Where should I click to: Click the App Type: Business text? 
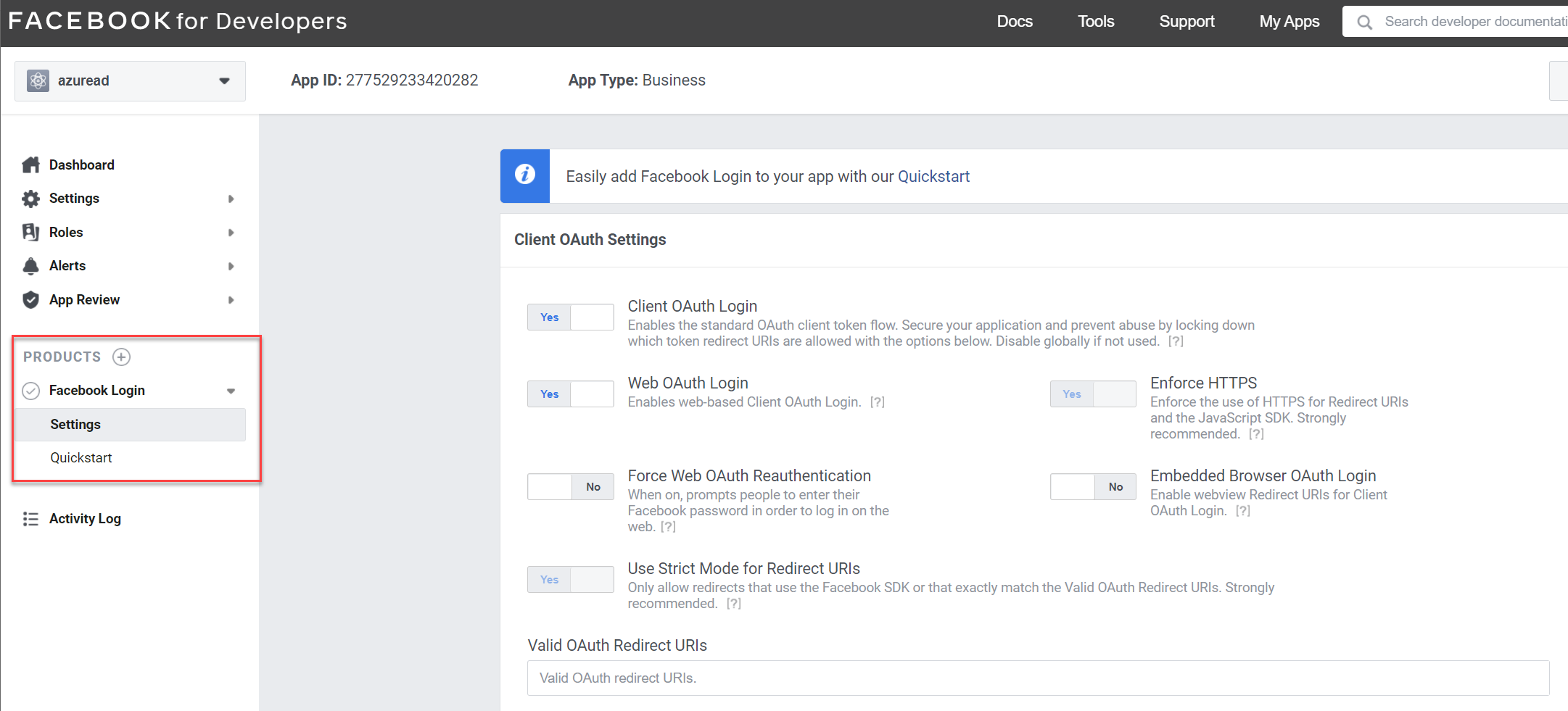(x=637, y=80)
